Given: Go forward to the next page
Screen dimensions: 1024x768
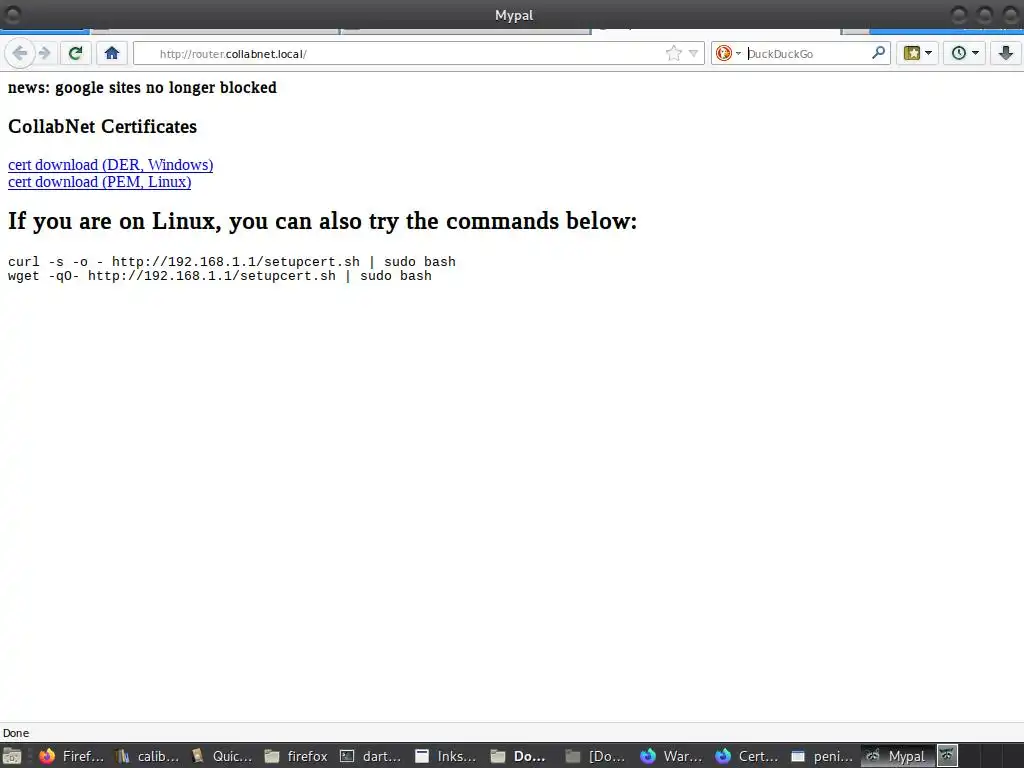Looking at the screenshot, I should tap(44, 53).
